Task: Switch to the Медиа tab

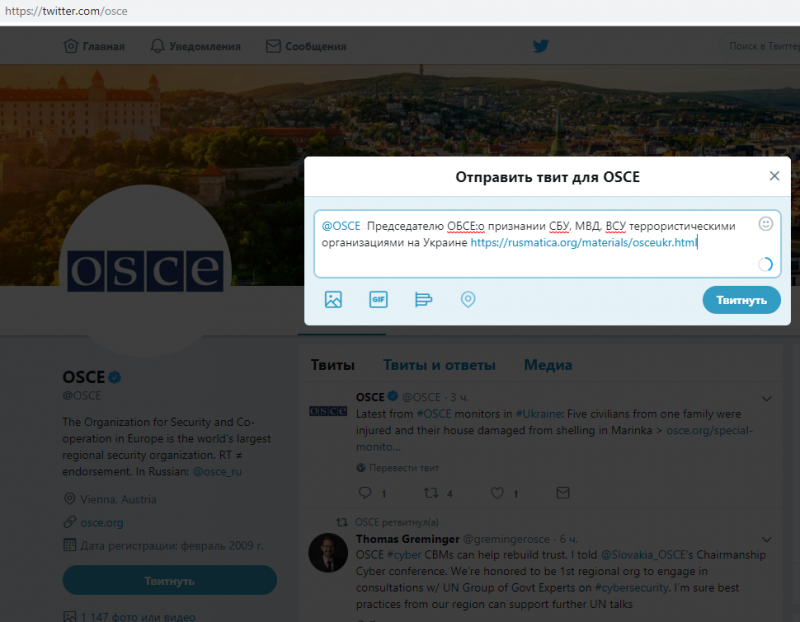Action: [x=548, y=365]
